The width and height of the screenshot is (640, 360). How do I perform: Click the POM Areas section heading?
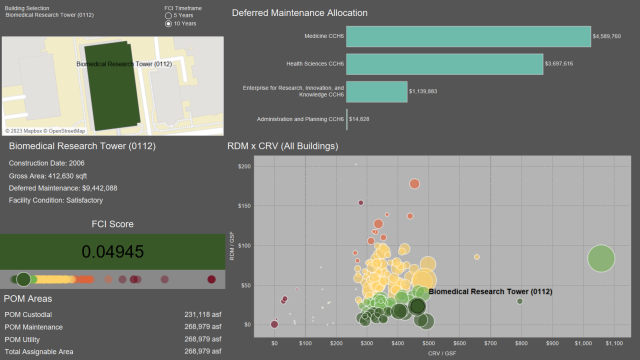[x=28, y=299]
